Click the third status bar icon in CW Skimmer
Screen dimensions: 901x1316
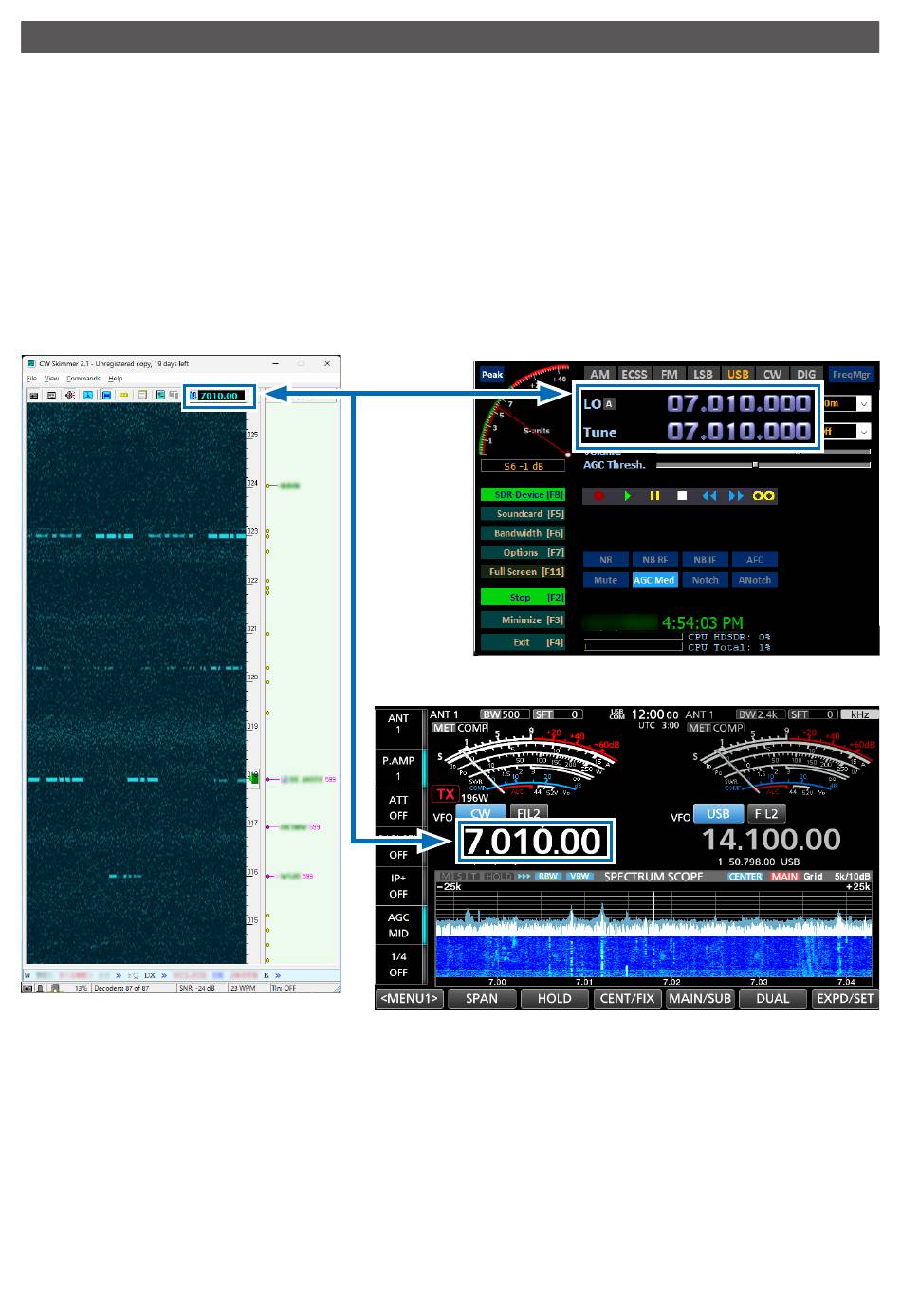pos(55,988)
